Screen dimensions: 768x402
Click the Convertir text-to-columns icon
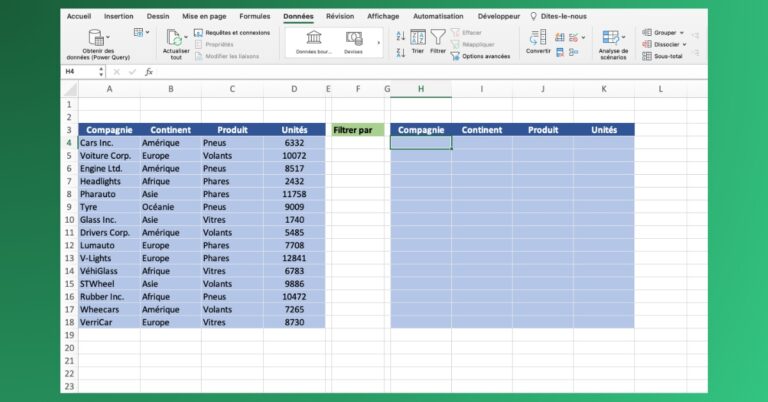coord(538,40)
